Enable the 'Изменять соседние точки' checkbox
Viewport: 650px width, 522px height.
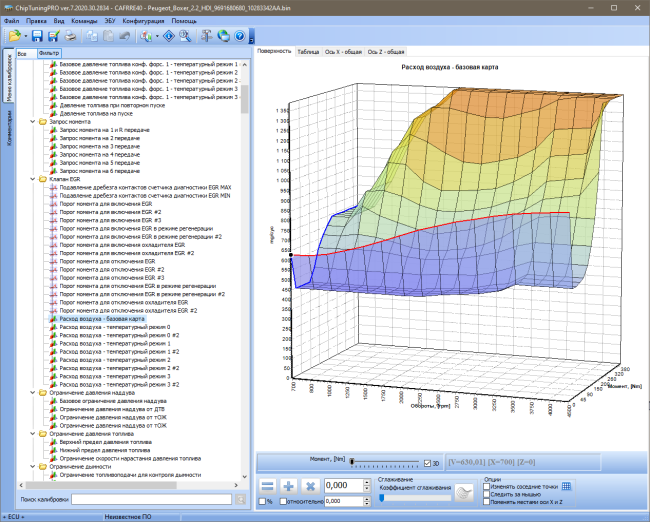click(487, 487)
